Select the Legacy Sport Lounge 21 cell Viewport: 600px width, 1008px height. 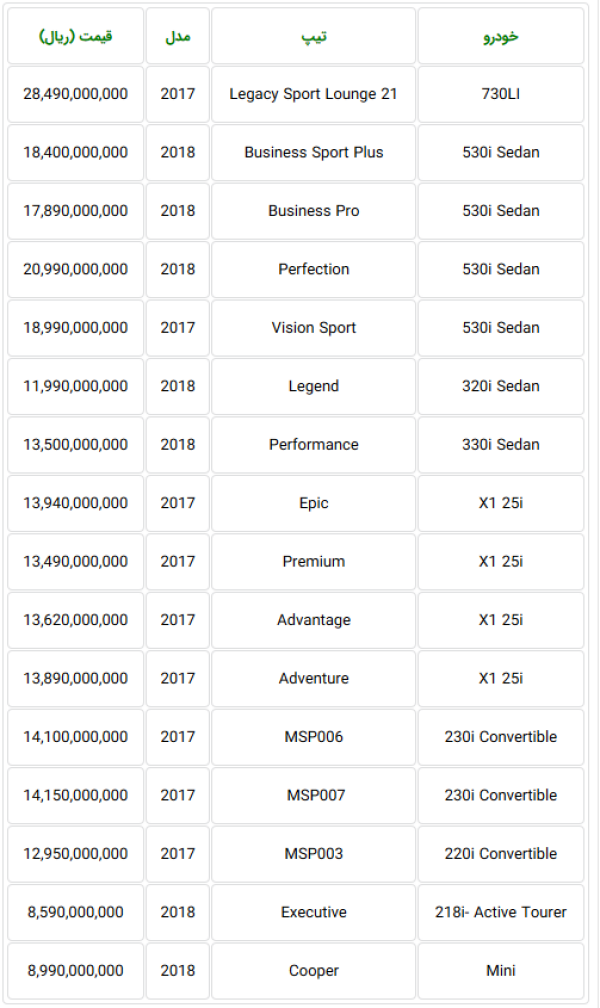pos(313,94)
